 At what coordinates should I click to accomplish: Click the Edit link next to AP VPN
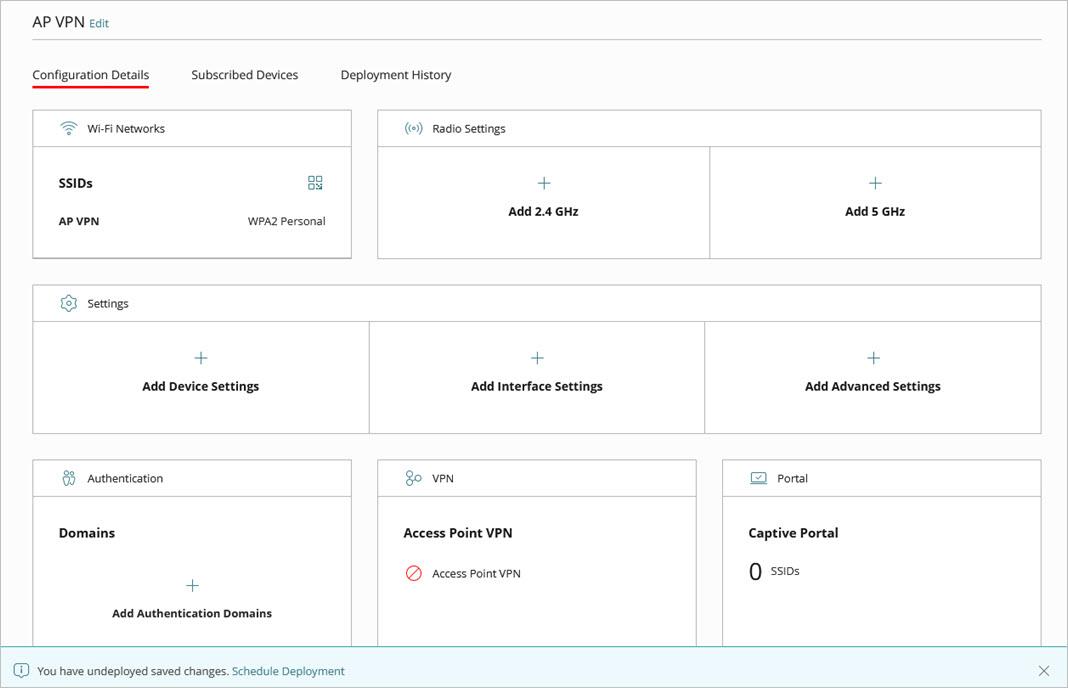[x=98, y=23]
